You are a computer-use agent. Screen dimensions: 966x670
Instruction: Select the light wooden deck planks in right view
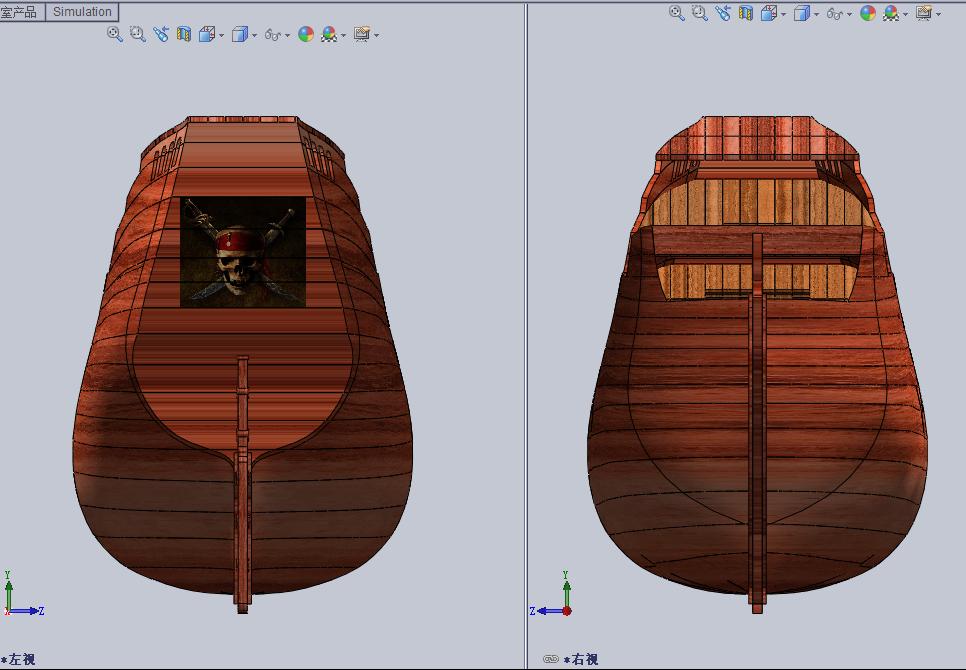(x=758, y=202)
